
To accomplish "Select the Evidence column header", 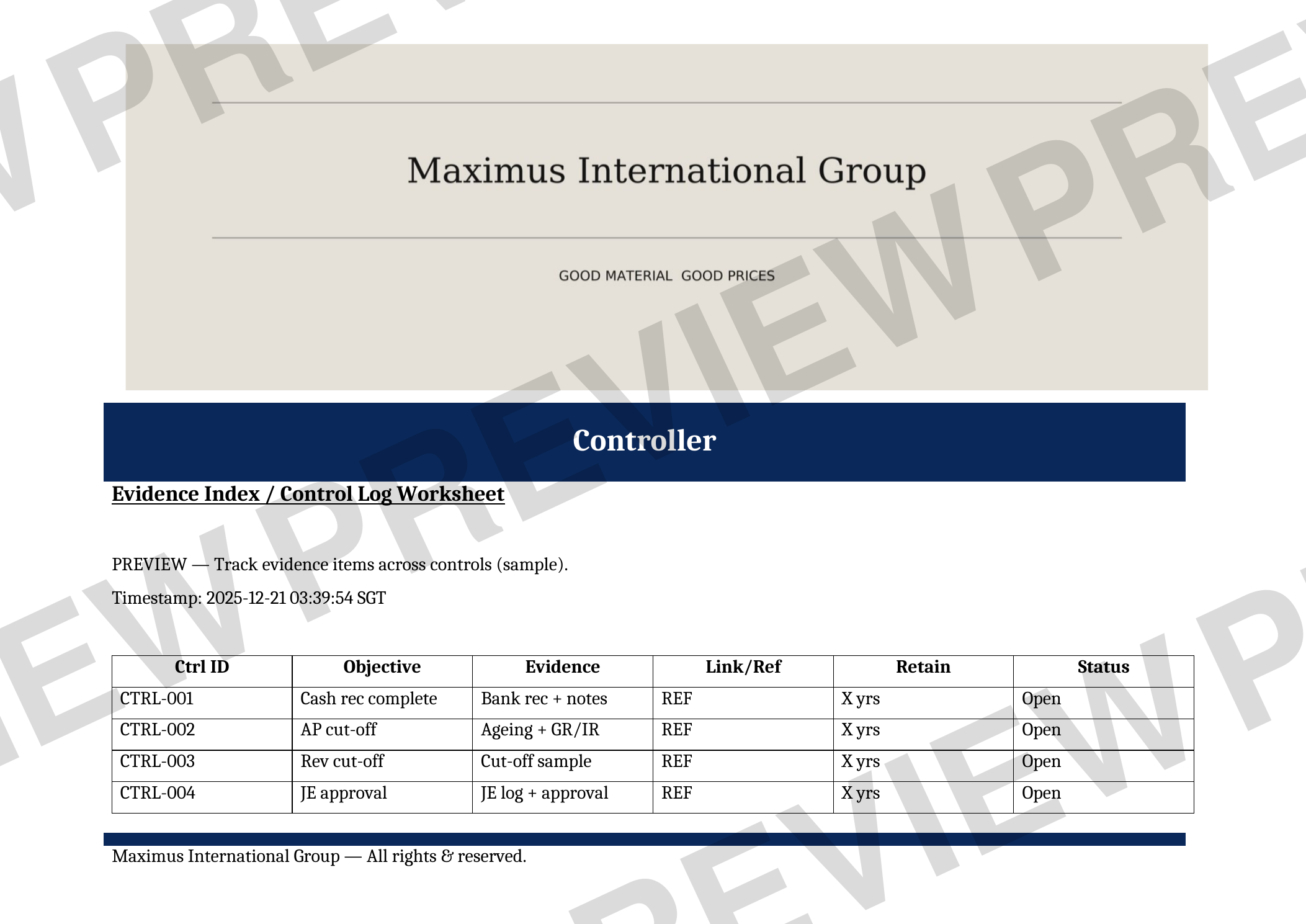I will pos(562,667).
